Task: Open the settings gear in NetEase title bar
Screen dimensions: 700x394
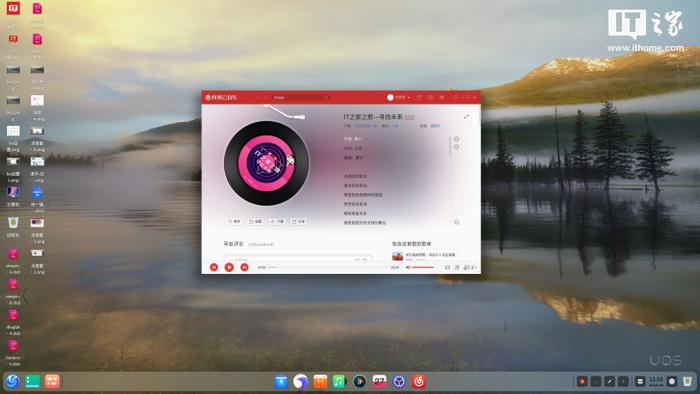Action: point(442,97)
